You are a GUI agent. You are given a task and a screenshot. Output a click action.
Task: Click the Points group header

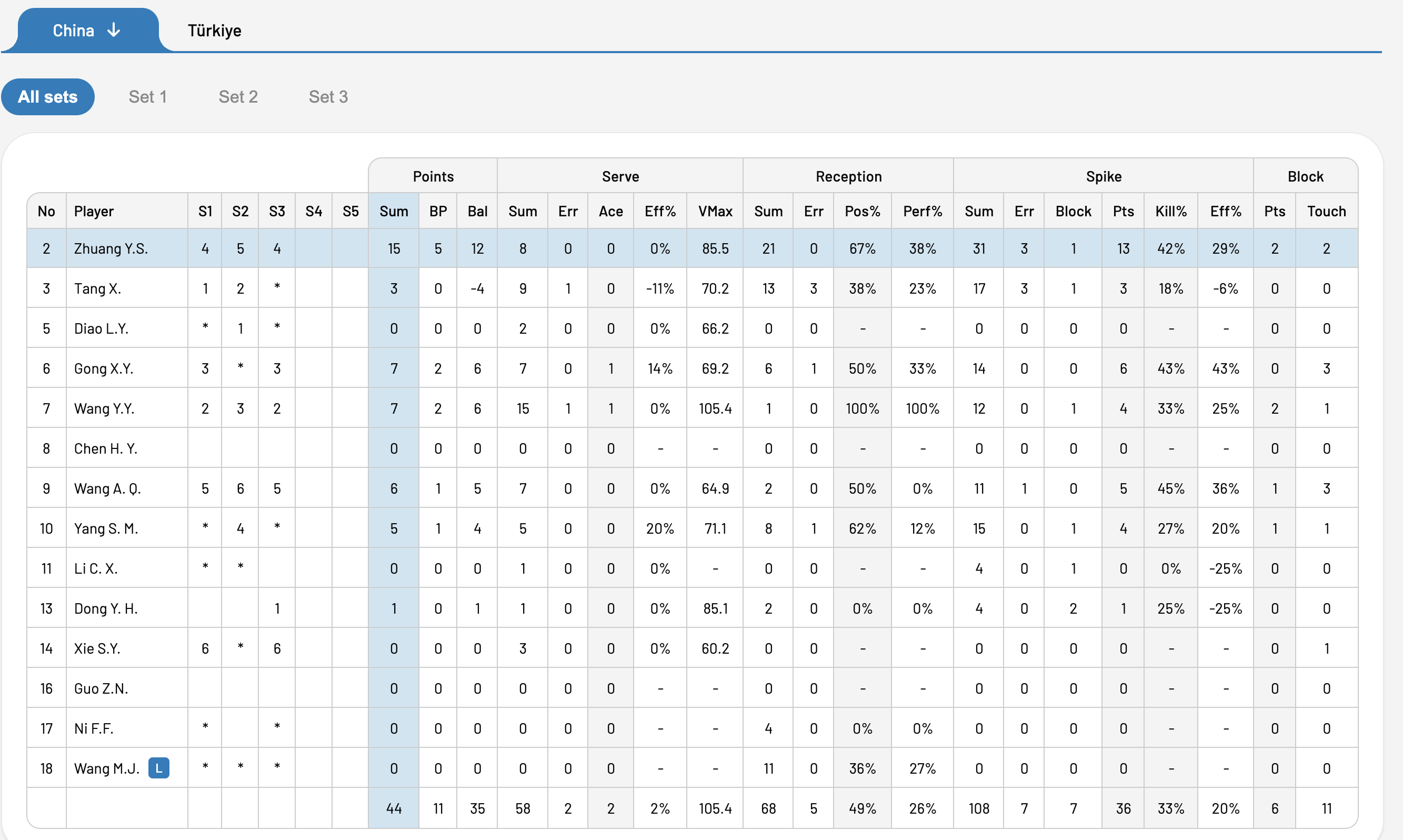433,177
